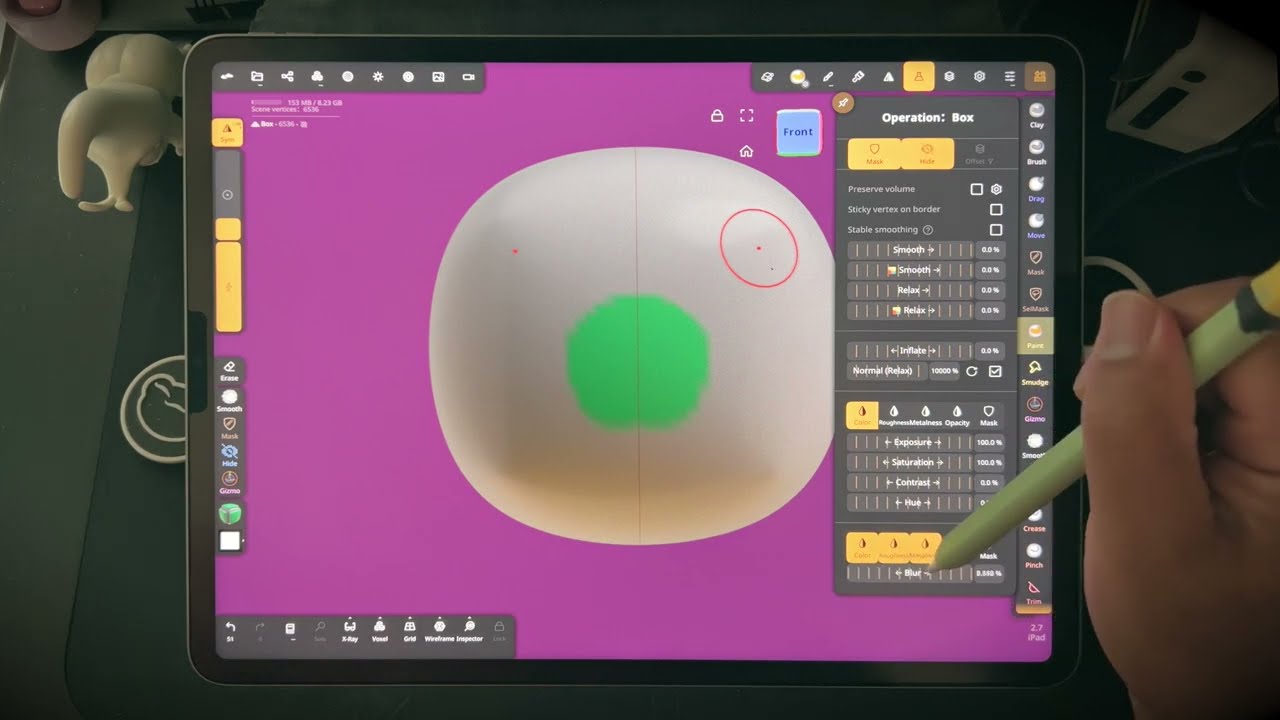Select the Mask tool in right sidebar
The height and width of the screenshot is (720, 1280).
point(1036,263)
